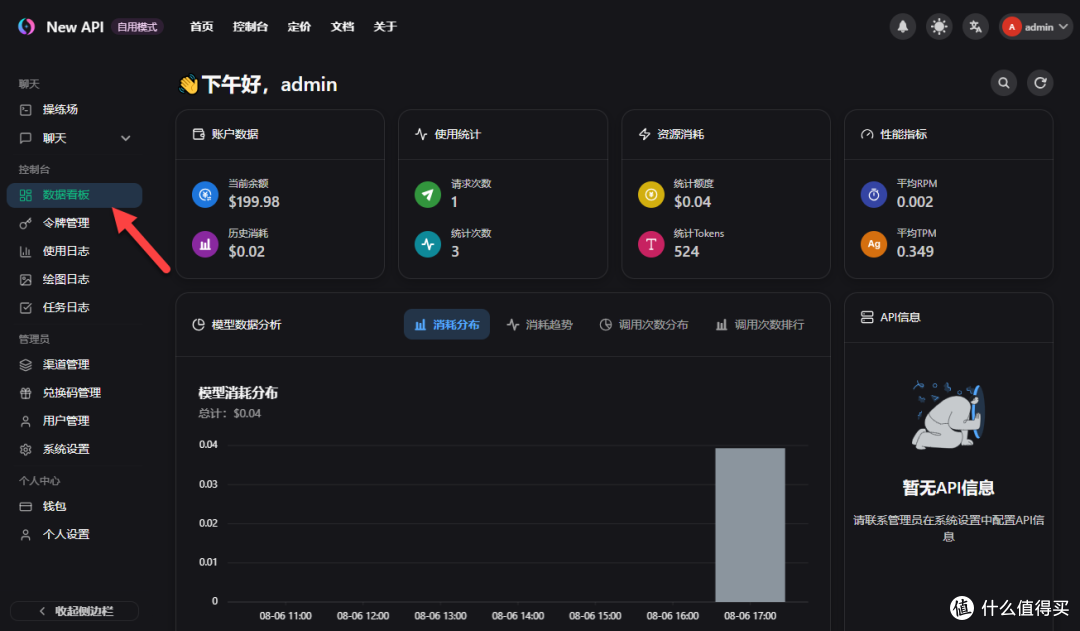Click the purple 历史消耗 icon
This screenshot has height=631, width=1080.
(x=205, y=245)
